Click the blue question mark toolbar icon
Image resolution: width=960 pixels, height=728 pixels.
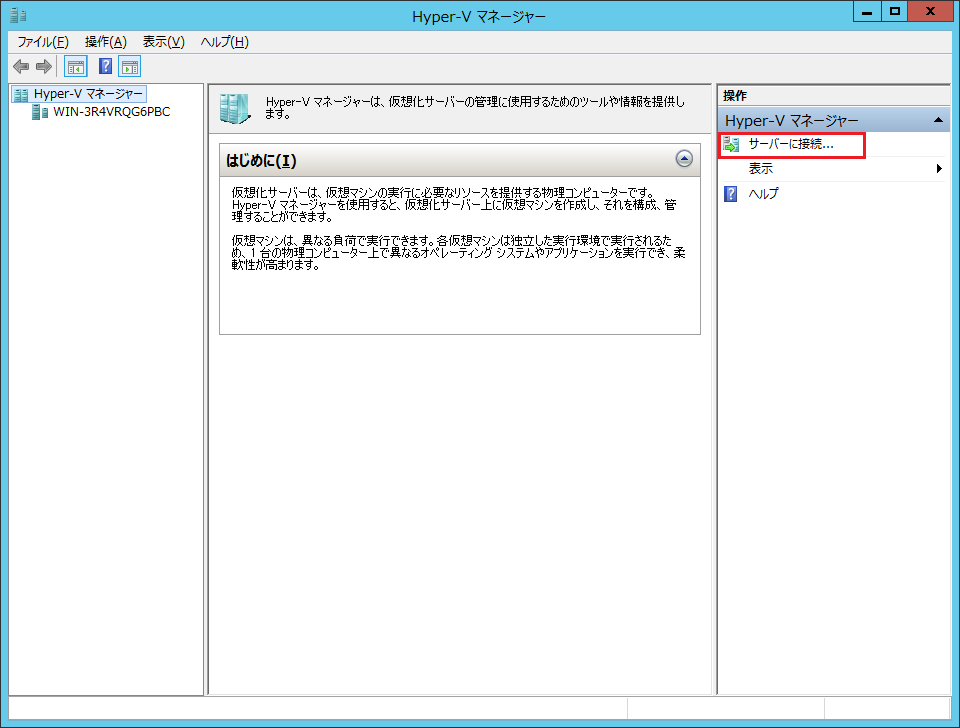point(105,67)
